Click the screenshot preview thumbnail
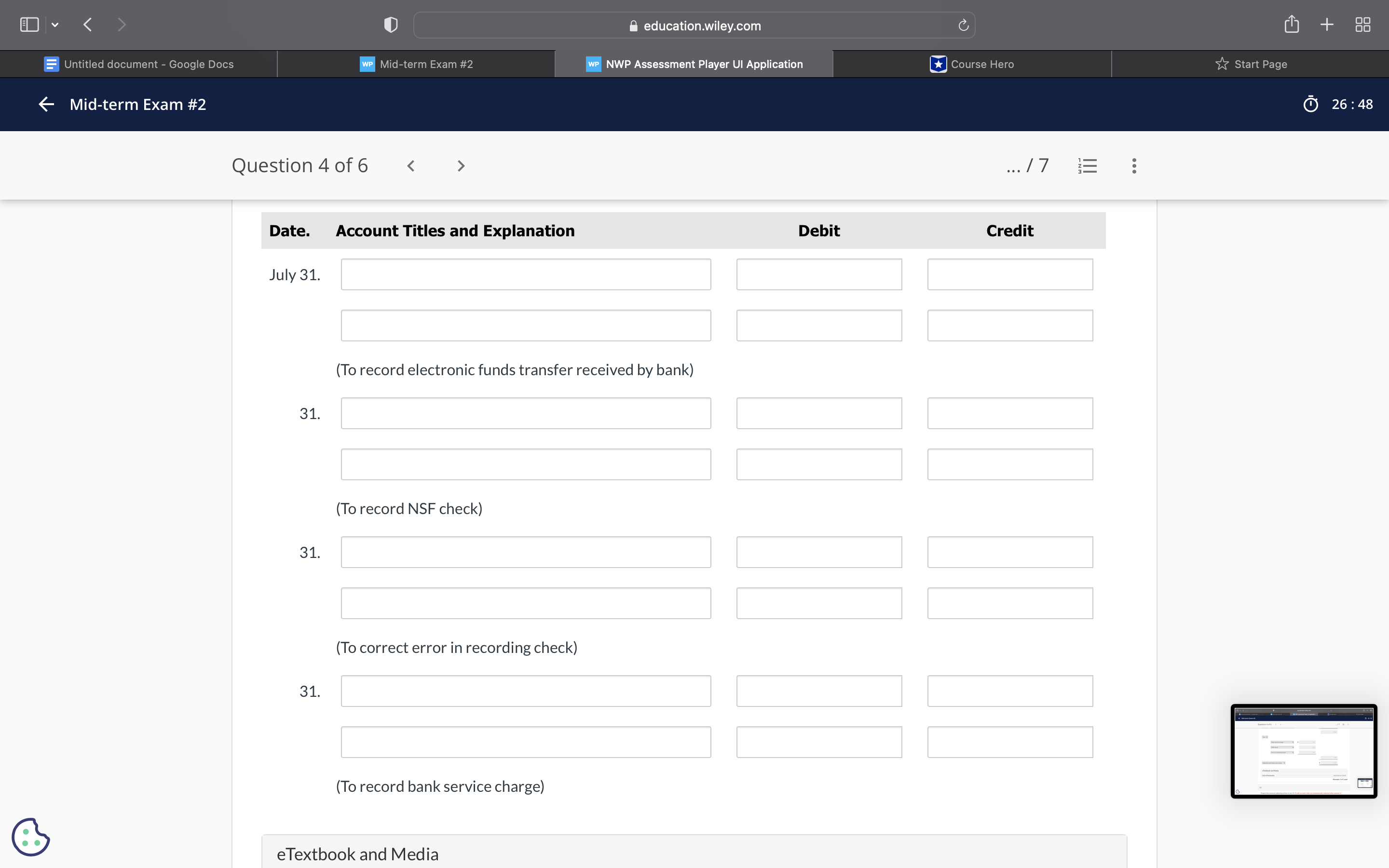Screen dimensions: 1389x868 (x=1303, y=751)
